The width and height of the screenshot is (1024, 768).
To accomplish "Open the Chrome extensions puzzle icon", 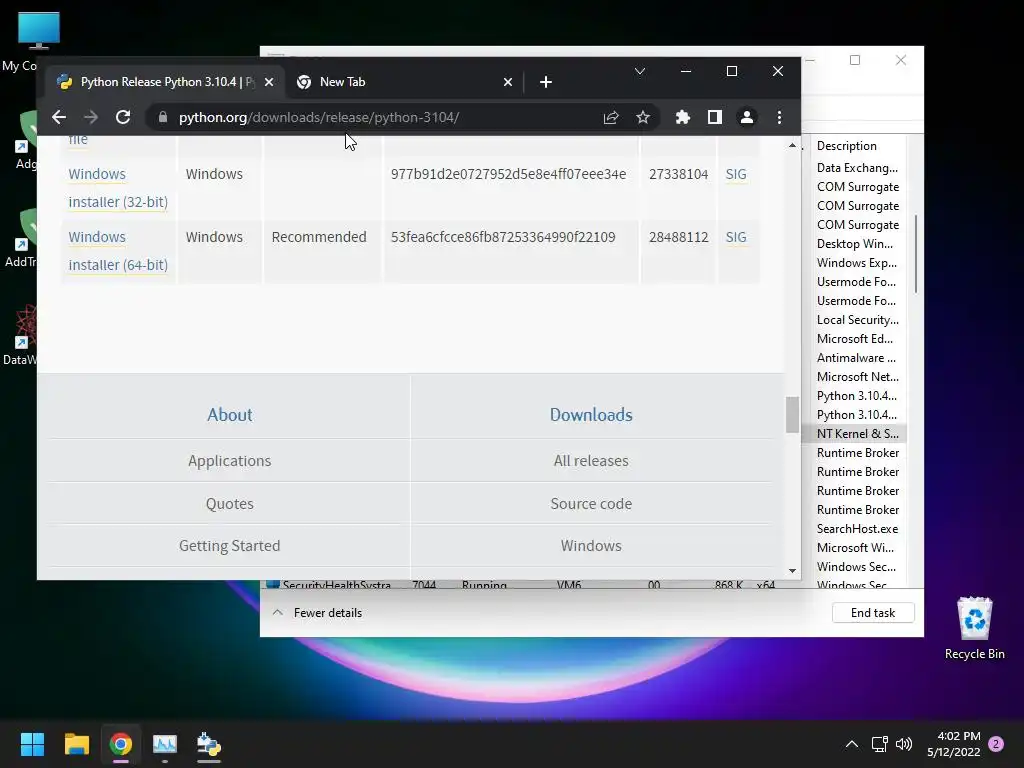I will click(682, 117).
